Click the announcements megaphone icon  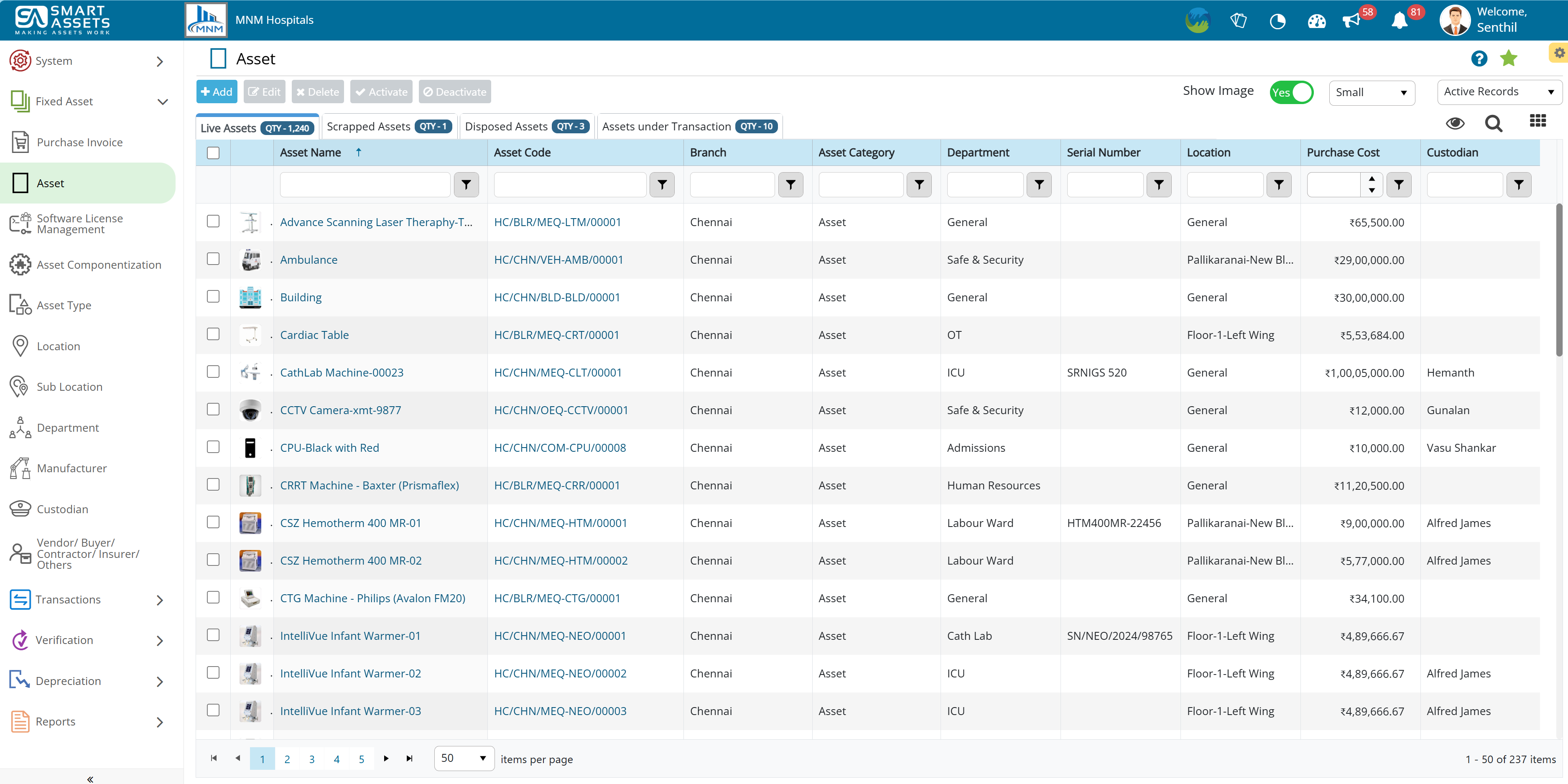[x=1351, y=21]
